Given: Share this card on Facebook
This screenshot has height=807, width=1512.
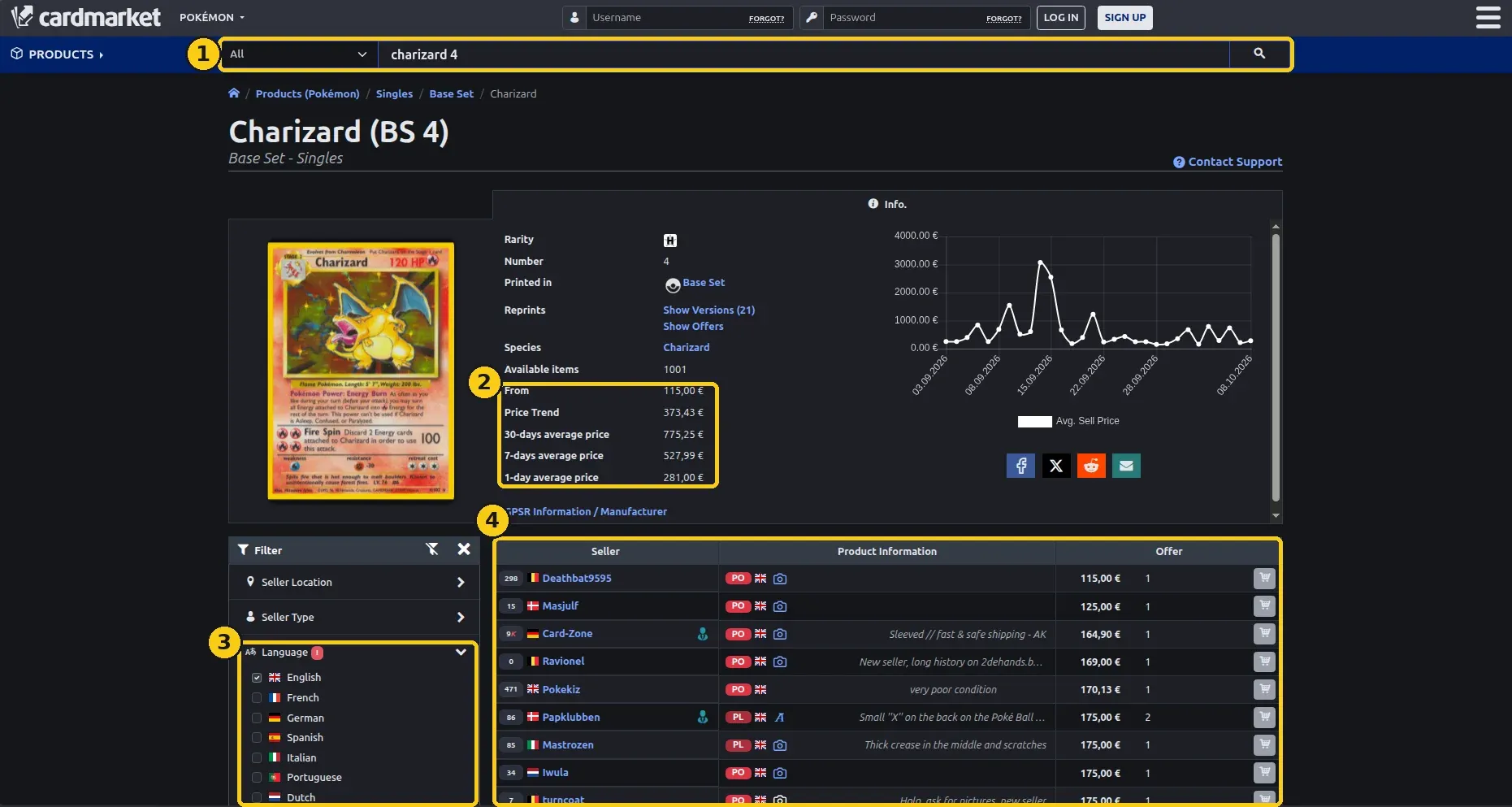Looking at the screenshot, I should [x=1020, y=466].
